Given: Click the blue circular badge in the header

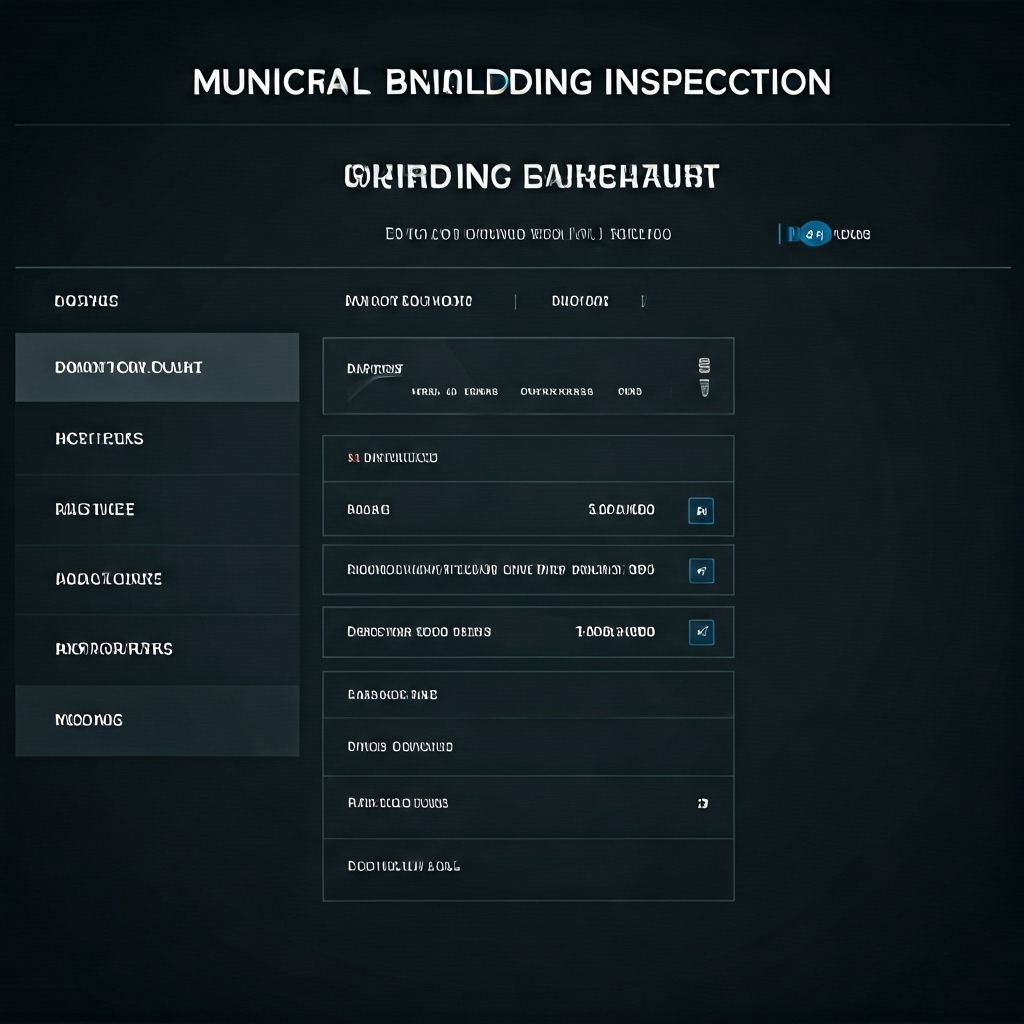Looking at the screenshot, I should (815, 234).
